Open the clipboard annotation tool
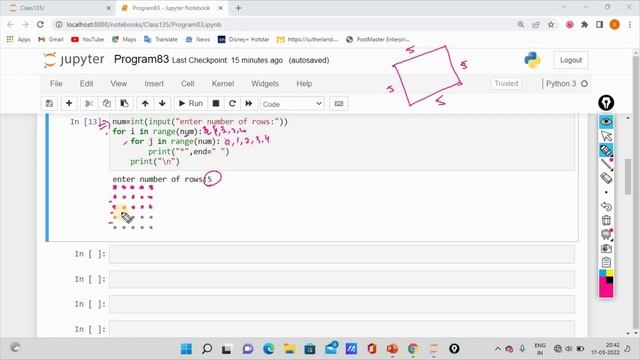 [606, 262]
